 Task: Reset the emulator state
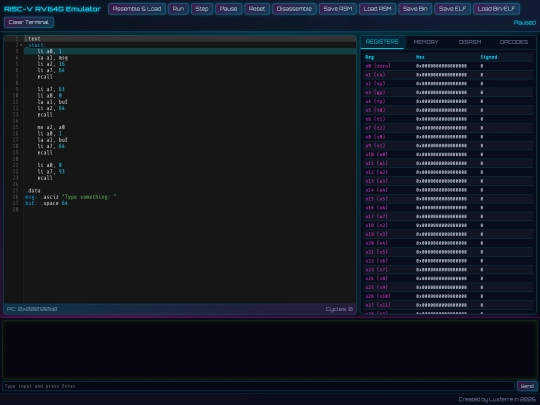coord(257,9)
